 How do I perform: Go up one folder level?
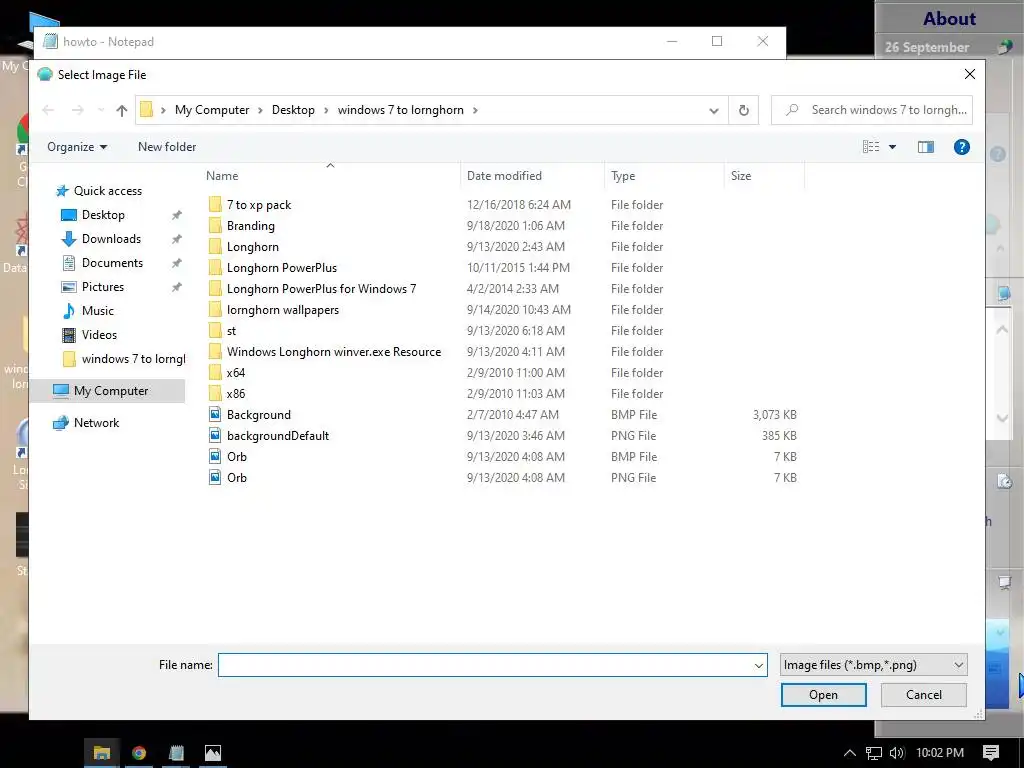121,110
